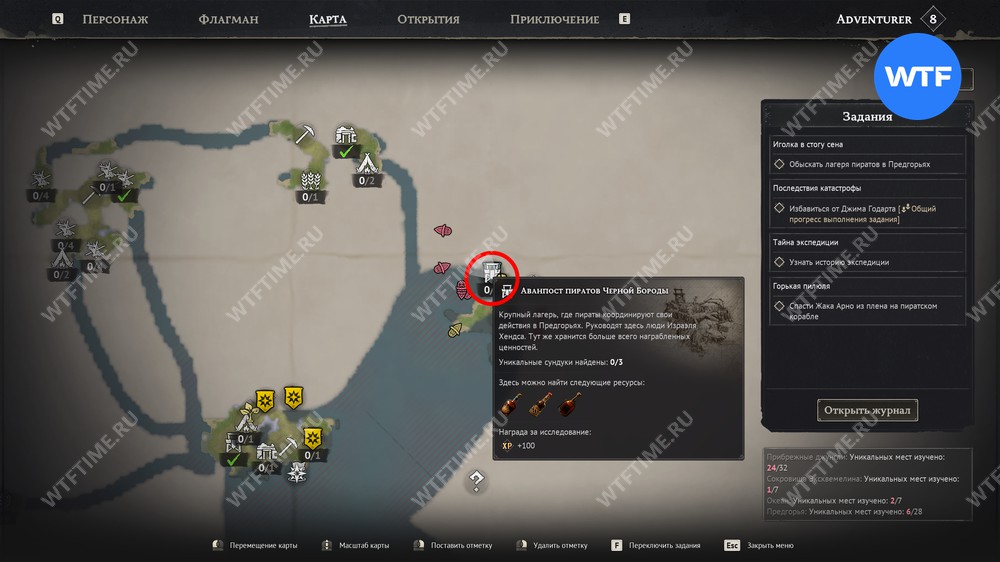Toggle the 'Обыскать лагеря пиратов' objective diamond
1000x562 pixels.
[x=779, y=164]
